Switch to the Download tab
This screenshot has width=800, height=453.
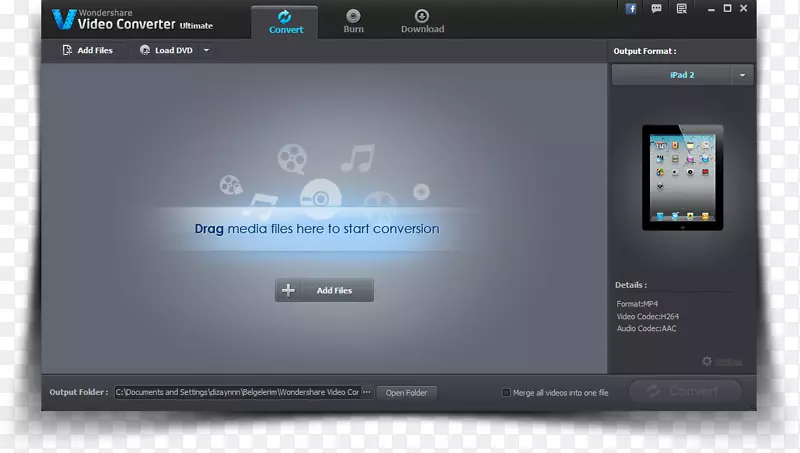click(422, 20)
